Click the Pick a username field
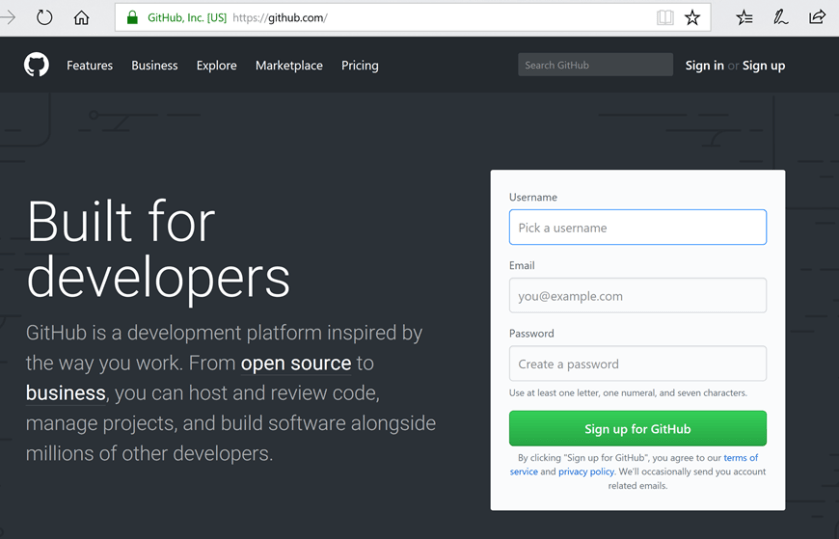The image size is (839, 539). [x=637, y=228]
